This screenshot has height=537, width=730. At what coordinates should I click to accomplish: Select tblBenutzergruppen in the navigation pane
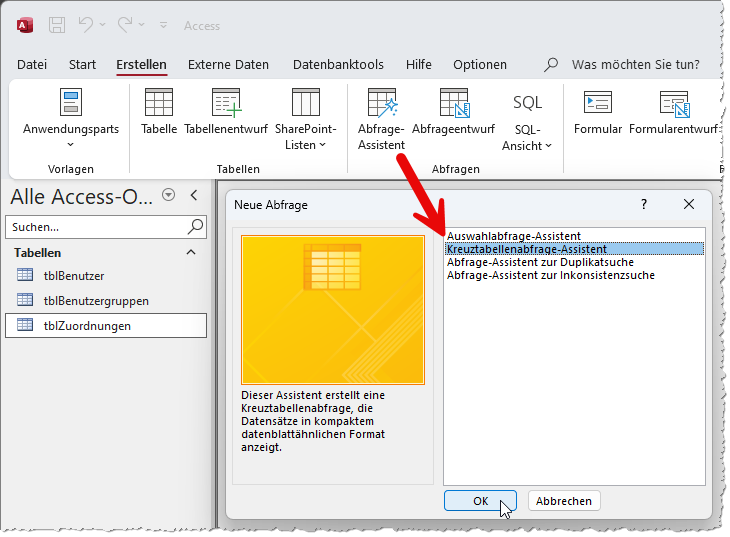(x=96, y=300)
